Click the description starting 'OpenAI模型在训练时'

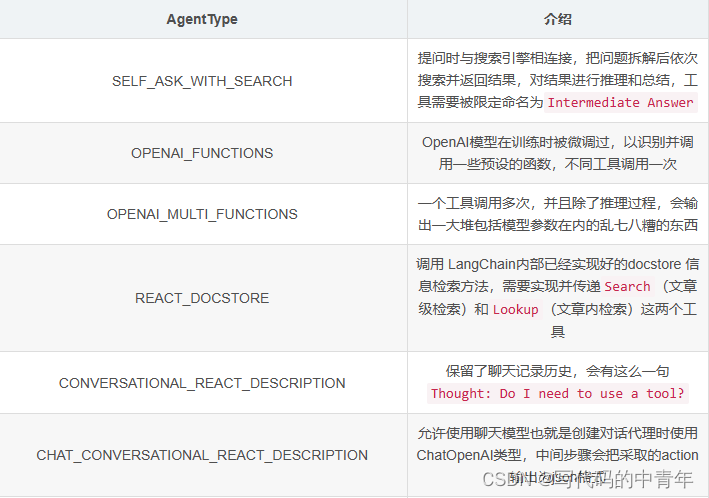[x=558, y=153]
